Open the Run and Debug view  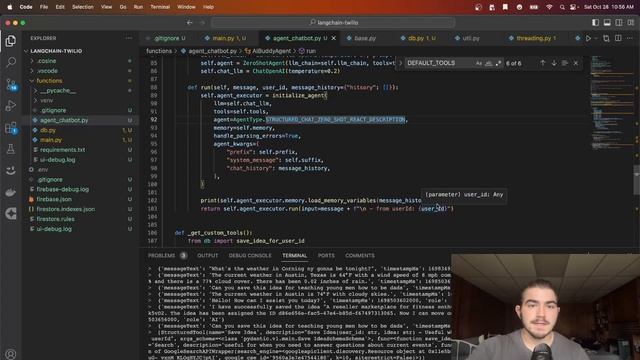pyautogui.click(x=11, y=106)
